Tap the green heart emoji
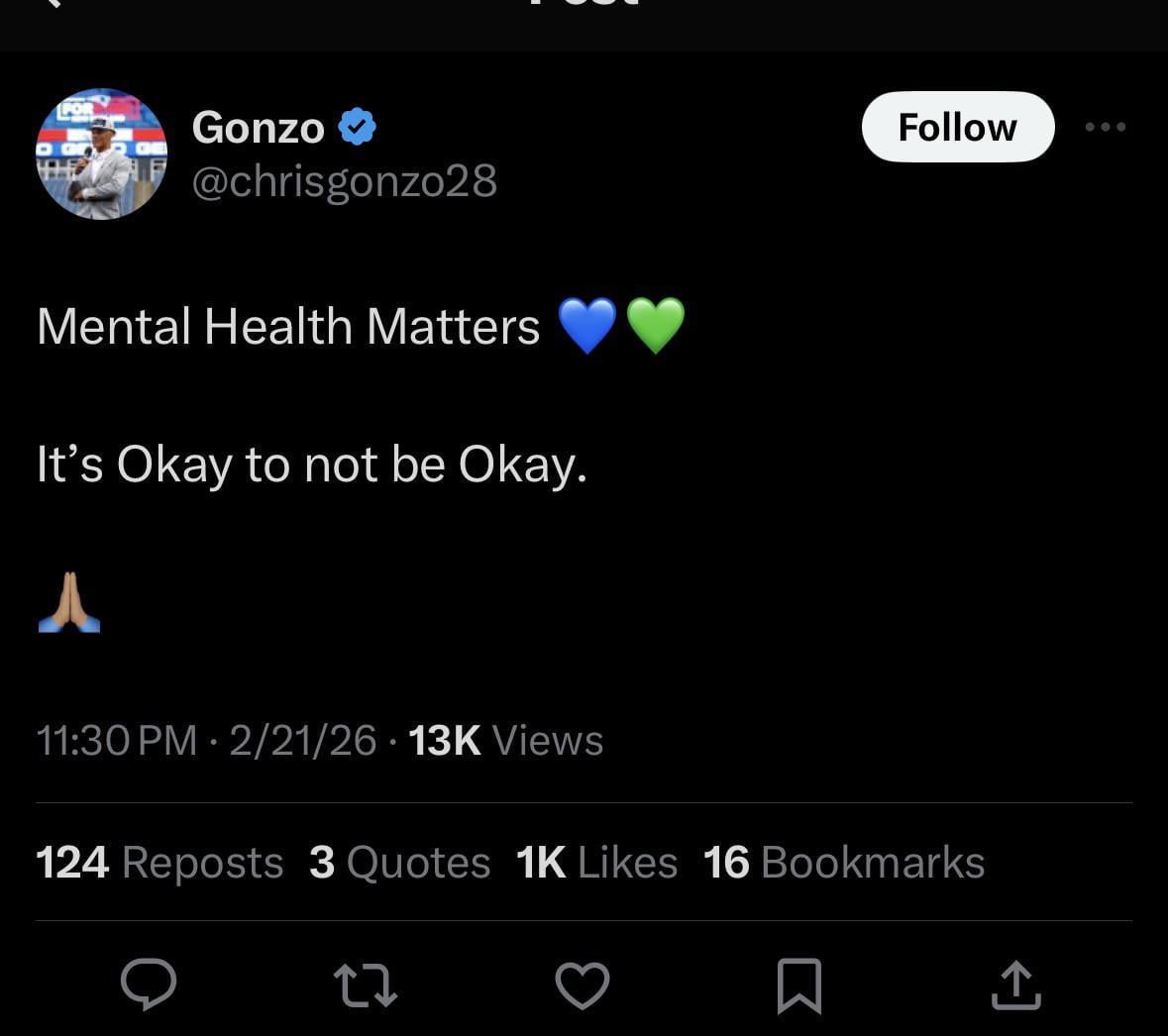 pyautogui.click(x=656, y=326)
